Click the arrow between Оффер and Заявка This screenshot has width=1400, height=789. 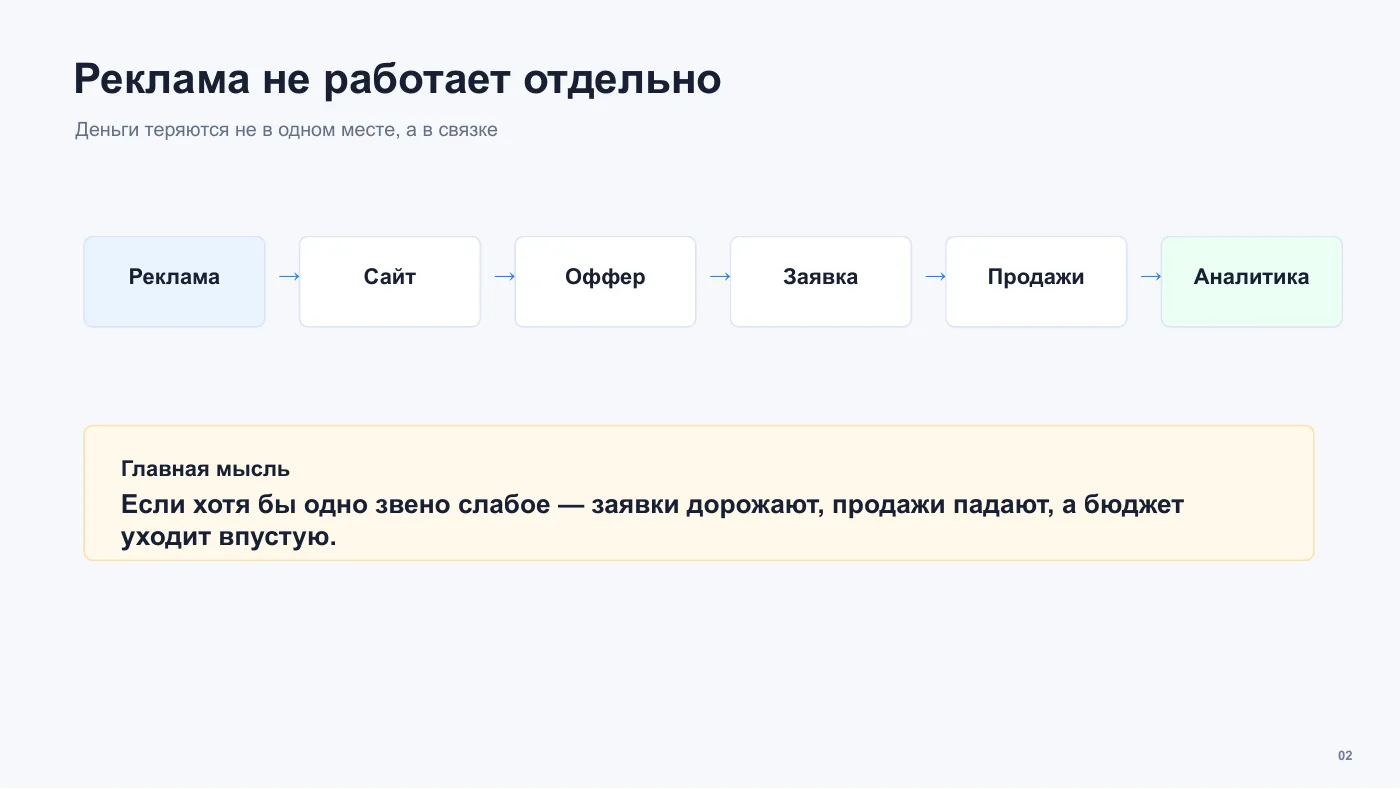tap(720, 277)
